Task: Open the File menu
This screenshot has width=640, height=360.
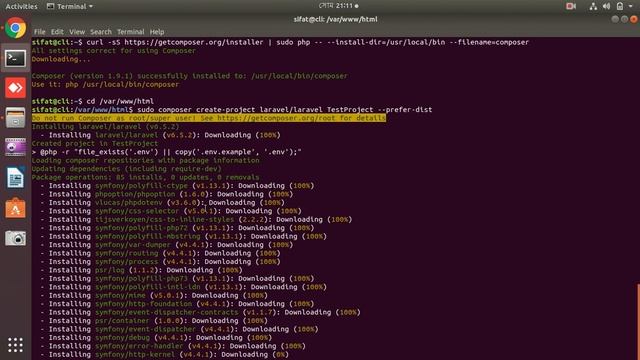Action: coord(40,32)
